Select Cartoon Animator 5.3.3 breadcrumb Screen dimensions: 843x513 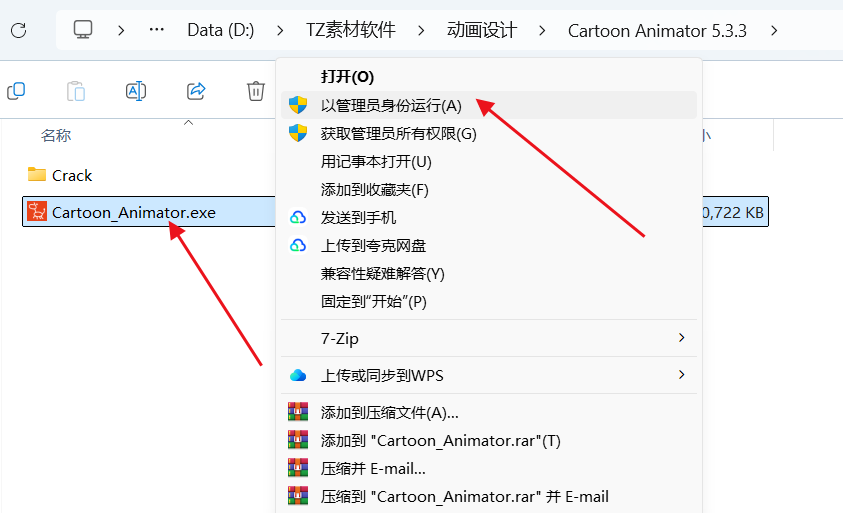pos(657,31)
